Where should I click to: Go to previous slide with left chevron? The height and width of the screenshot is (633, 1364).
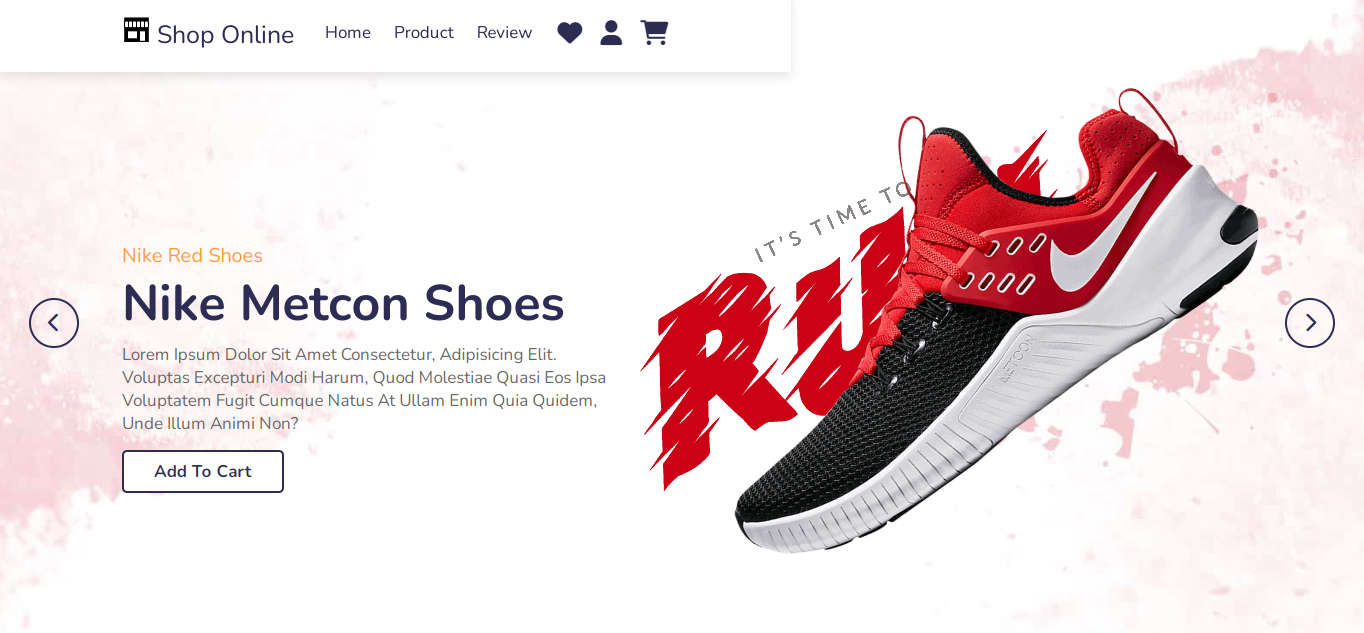point(54,323)
